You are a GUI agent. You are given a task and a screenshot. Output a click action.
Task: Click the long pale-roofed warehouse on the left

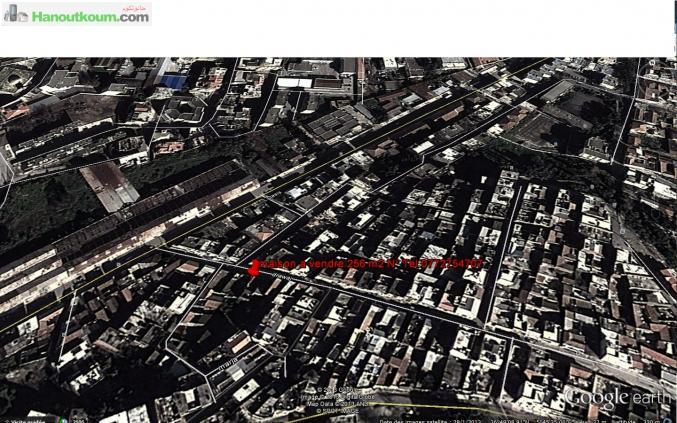point(110,185)
